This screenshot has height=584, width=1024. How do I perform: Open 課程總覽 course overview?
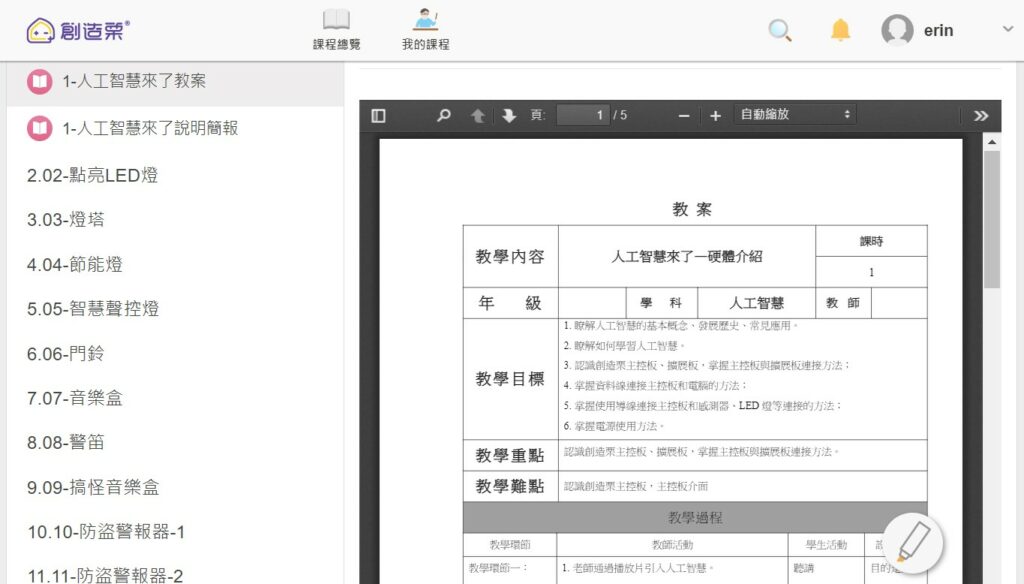[336, 30]
